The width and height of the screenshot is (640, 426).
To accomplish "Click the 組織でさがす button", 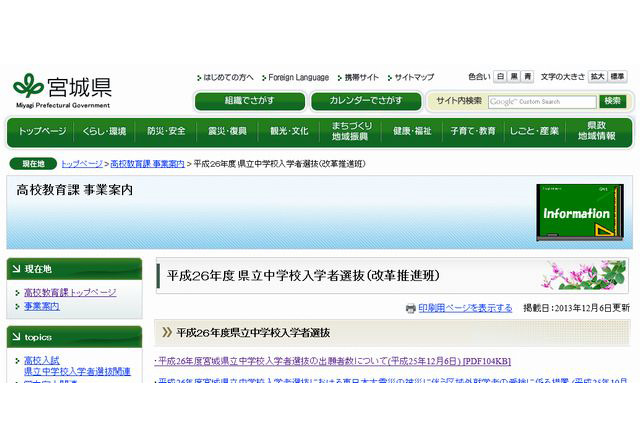I will (x=250, y=101).
